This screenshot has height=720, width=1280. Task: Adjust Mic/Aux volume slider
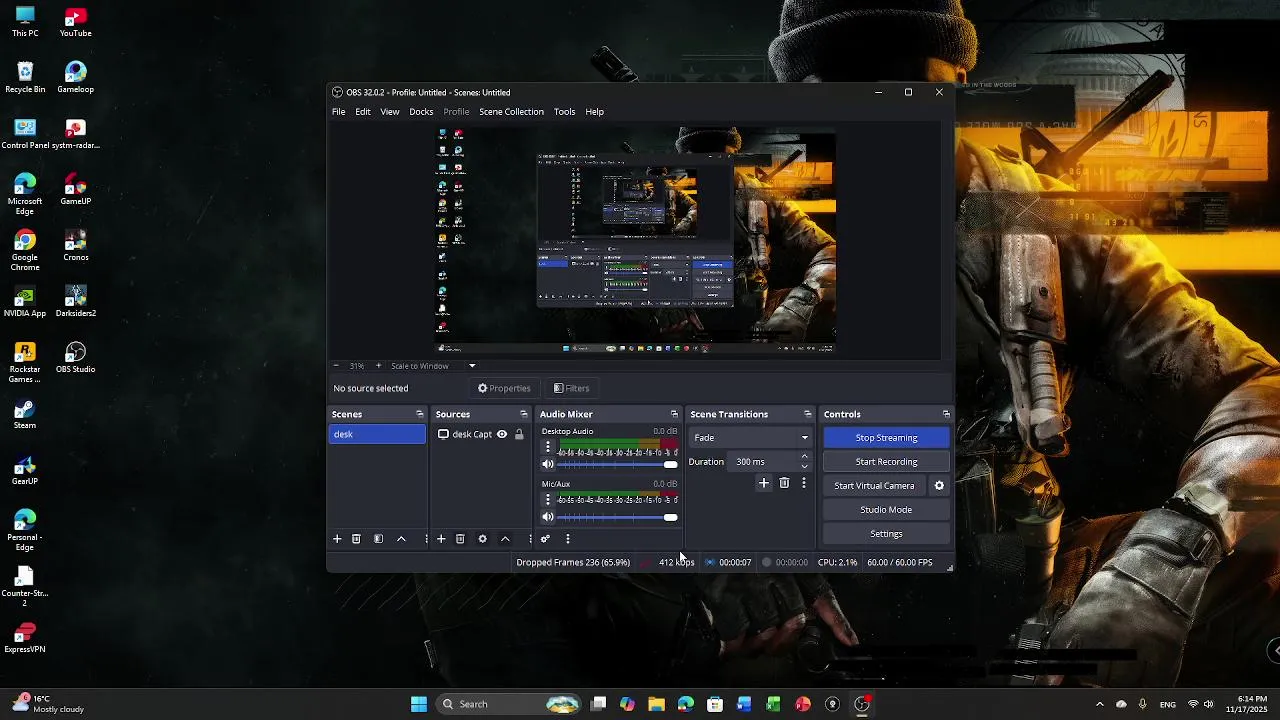click(x=617, y=517)
